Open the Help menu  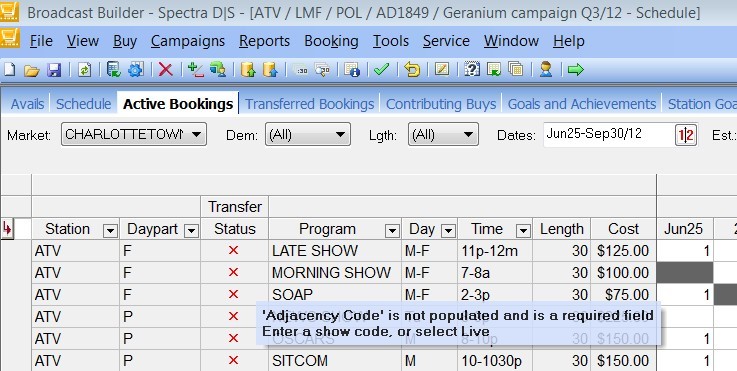coord(569,41)
